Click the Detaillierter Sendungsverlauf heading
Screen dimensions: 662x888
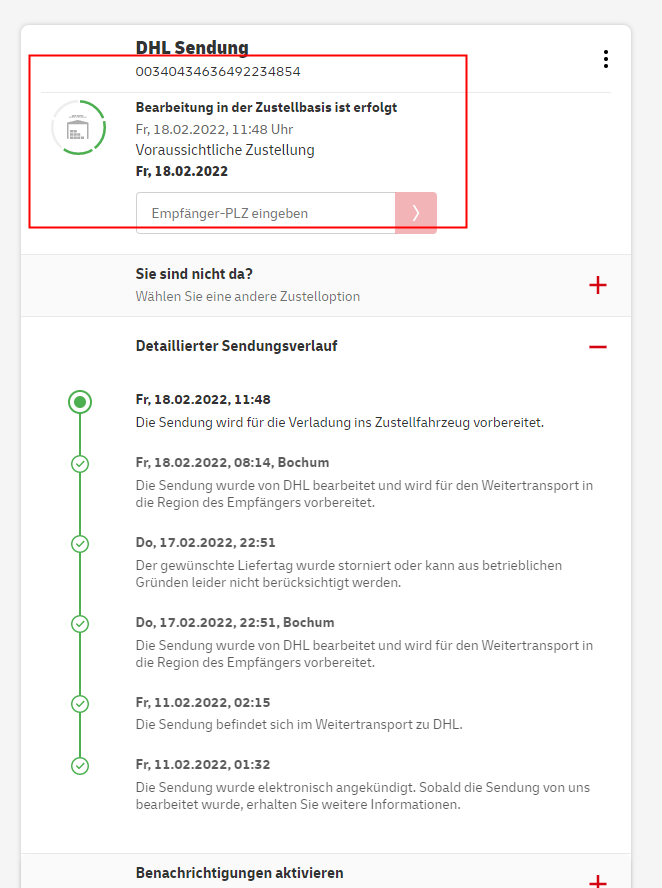[236, 346]
